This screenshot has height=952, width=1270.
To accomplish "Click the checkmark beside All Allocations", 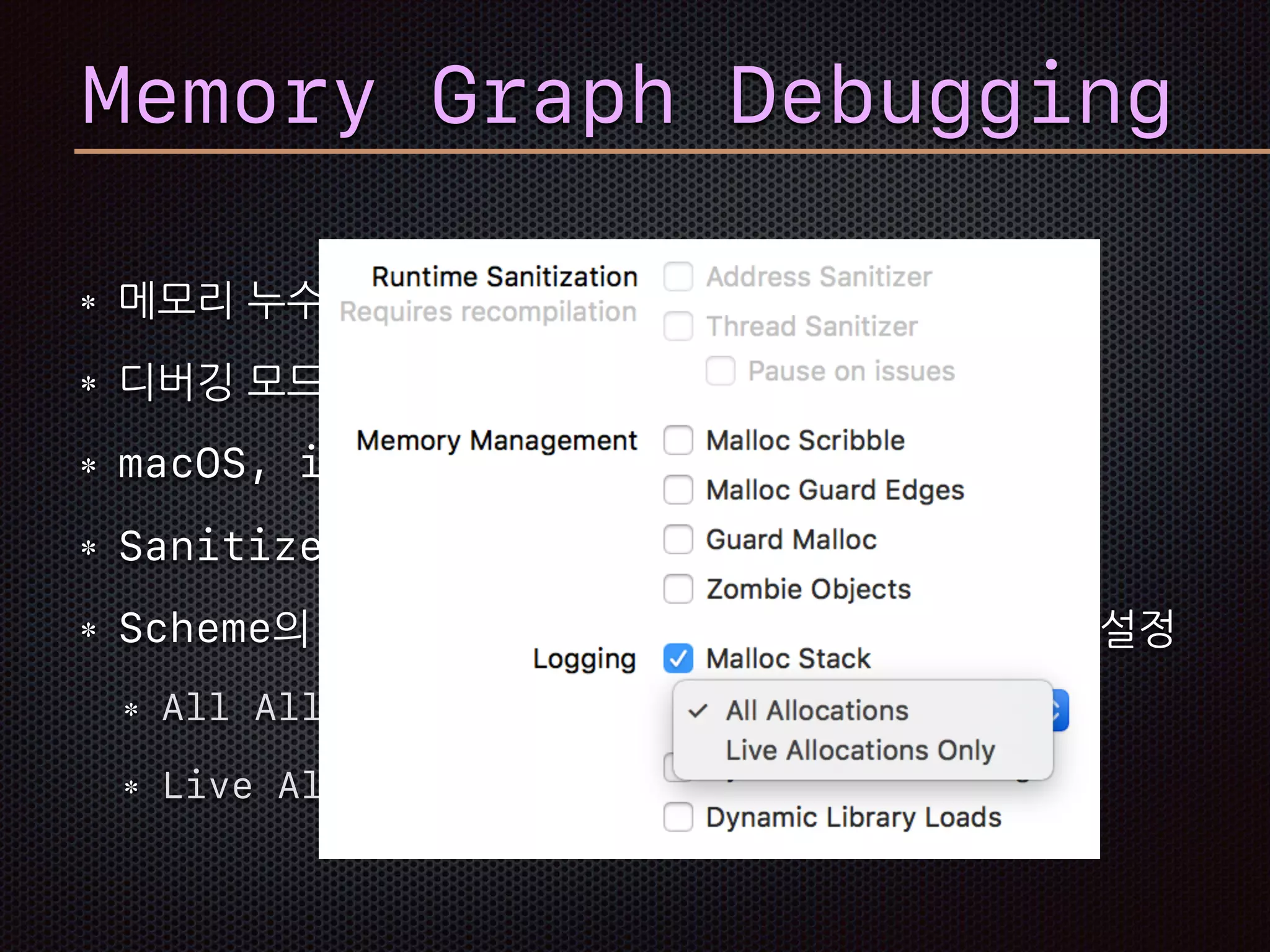I will point(698,711).
